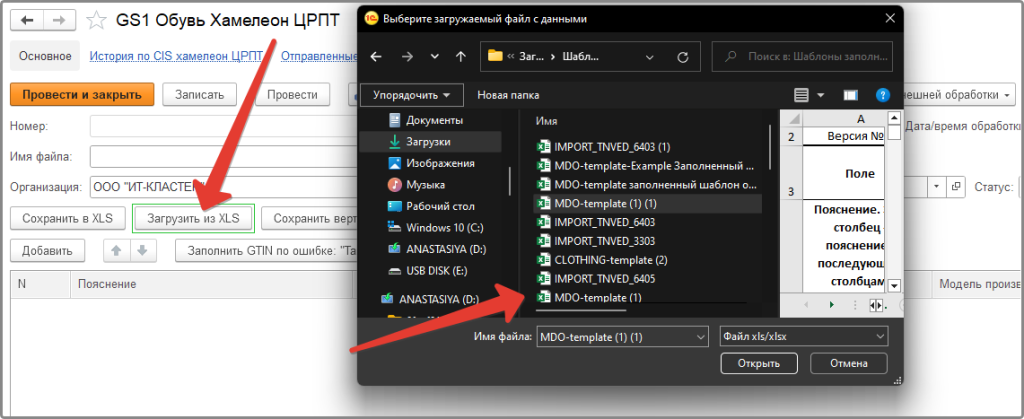Click Открыть button
Image resolution: width=1024 pixels, height=419 pixels.
pos(759,364)
